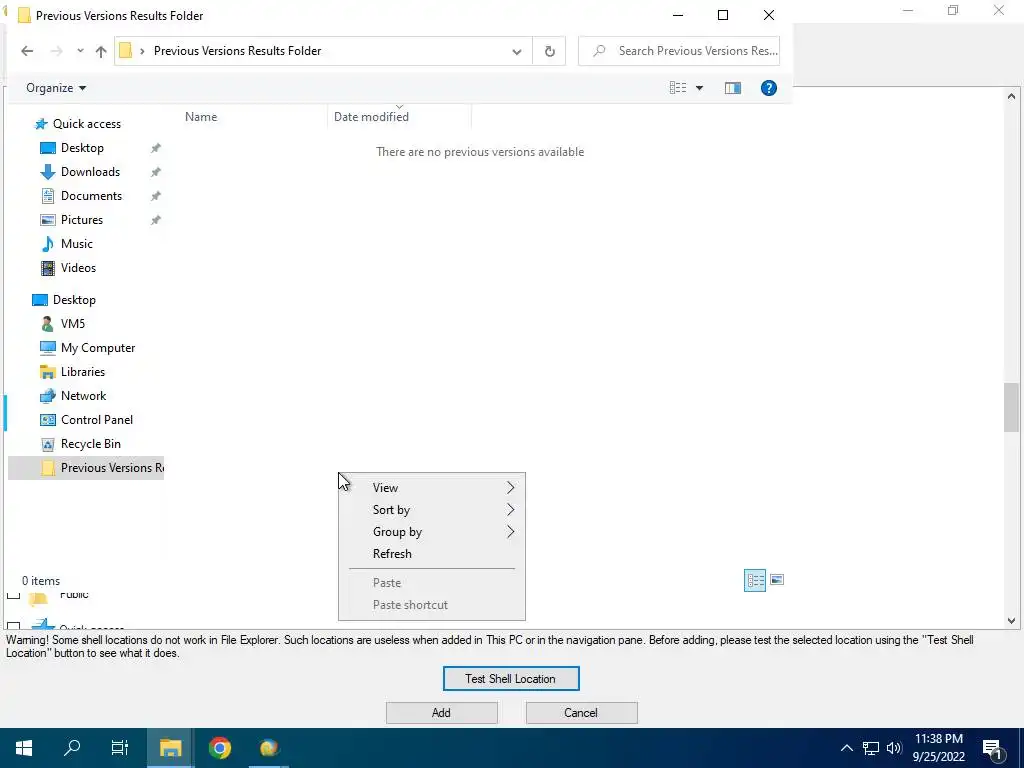The width and height of the screenshot is (1024, 768).
Task: Click the search box for Previous Versions
Action: click(x=679, y=51)
